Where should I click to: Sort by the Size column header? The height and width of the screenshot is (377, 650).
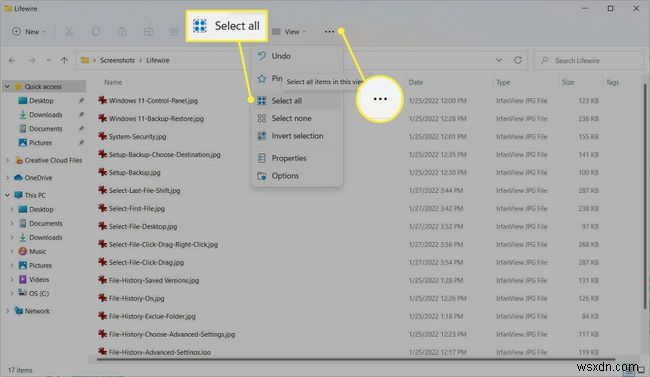click(x=568, y=82)
